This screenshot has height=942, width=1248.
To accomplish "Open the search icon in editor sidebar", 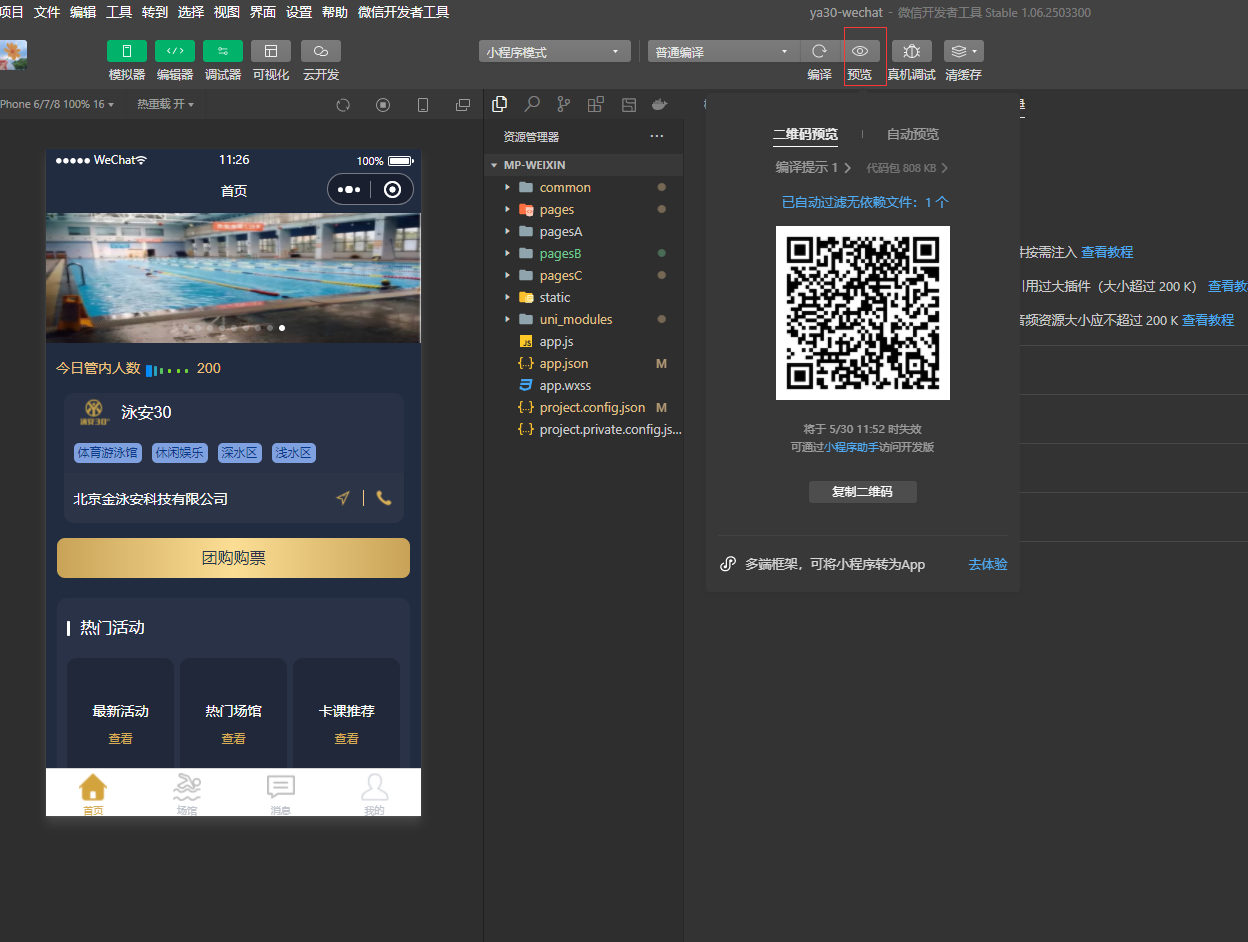I will (532, 104).
